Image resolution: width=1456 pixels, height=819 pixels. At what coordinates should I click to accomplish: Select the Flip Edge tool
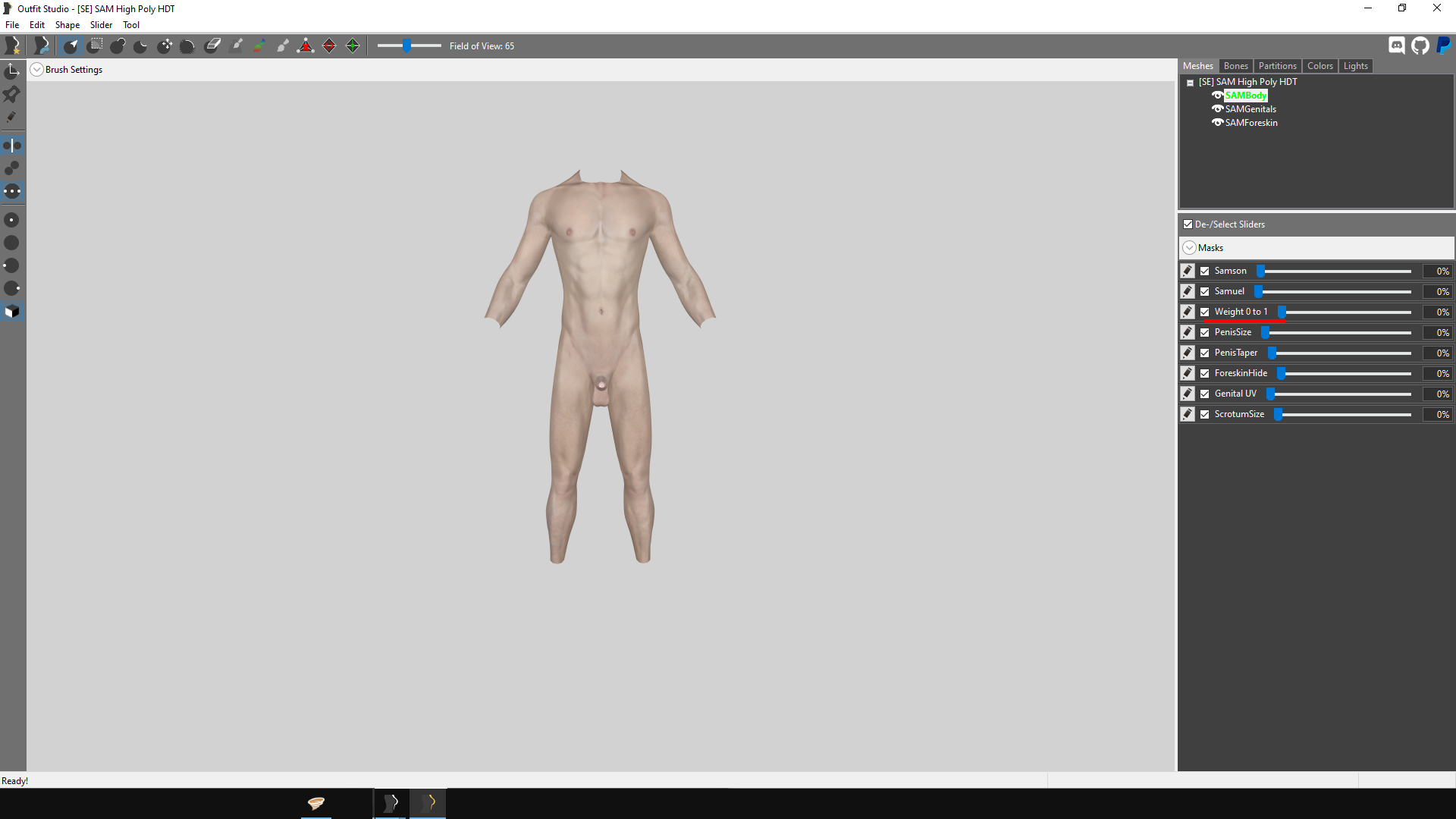coord(329,45)
